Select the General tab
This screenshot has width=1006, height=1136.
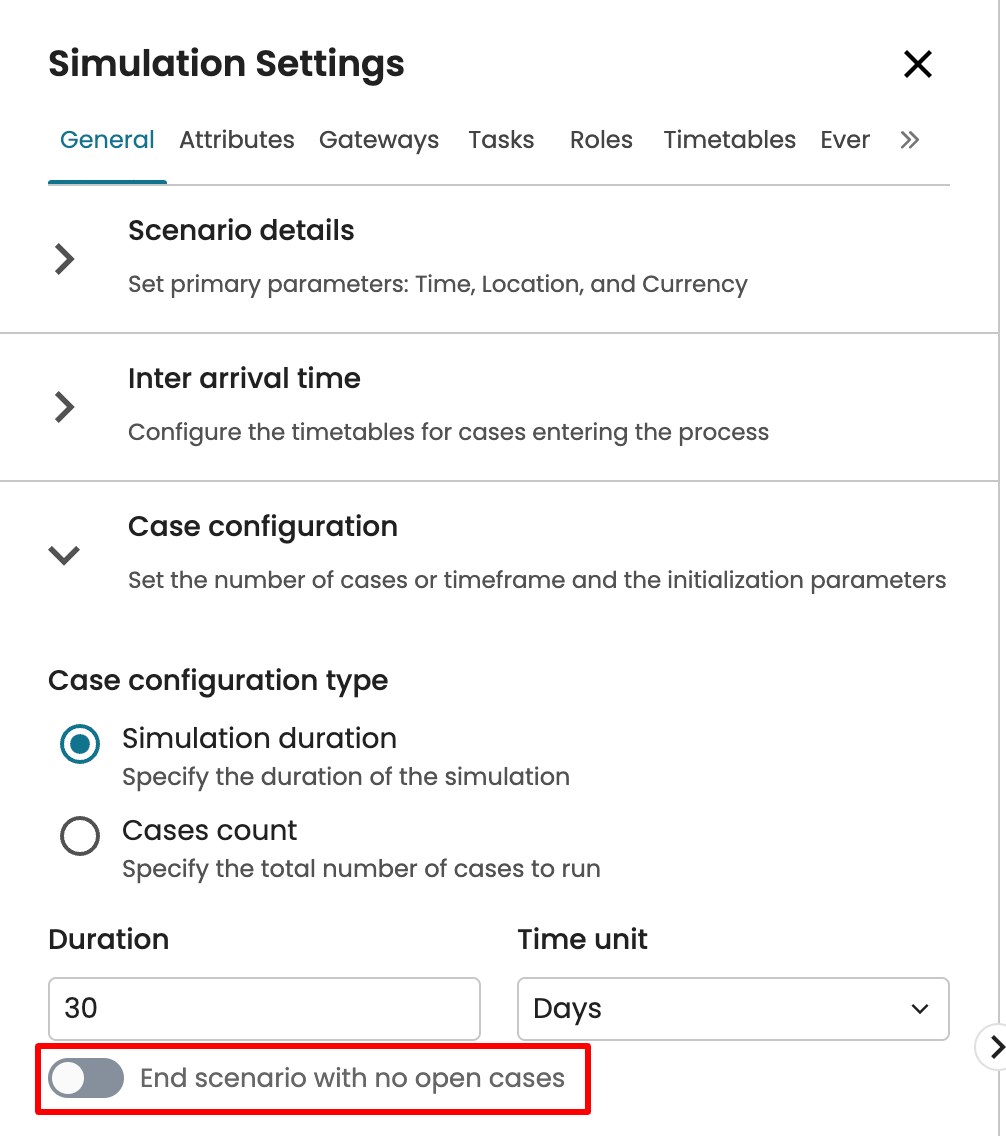pos(107,140)
